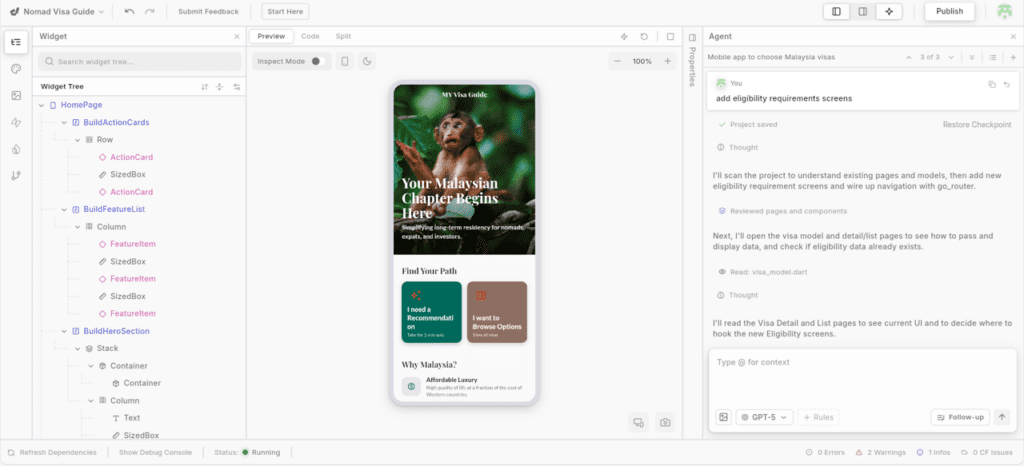Image resolution: width=1024 pixels, height=466 pixels.
Task: Add Rules to the agent prompt
Action: pos(818,417)
